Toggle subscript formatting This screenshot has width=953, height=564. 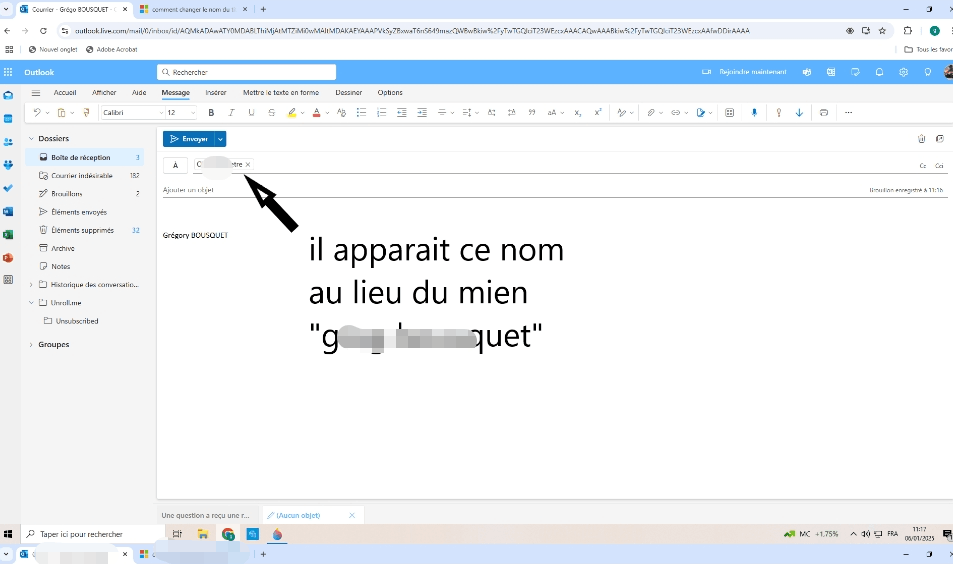click(577, 112)
